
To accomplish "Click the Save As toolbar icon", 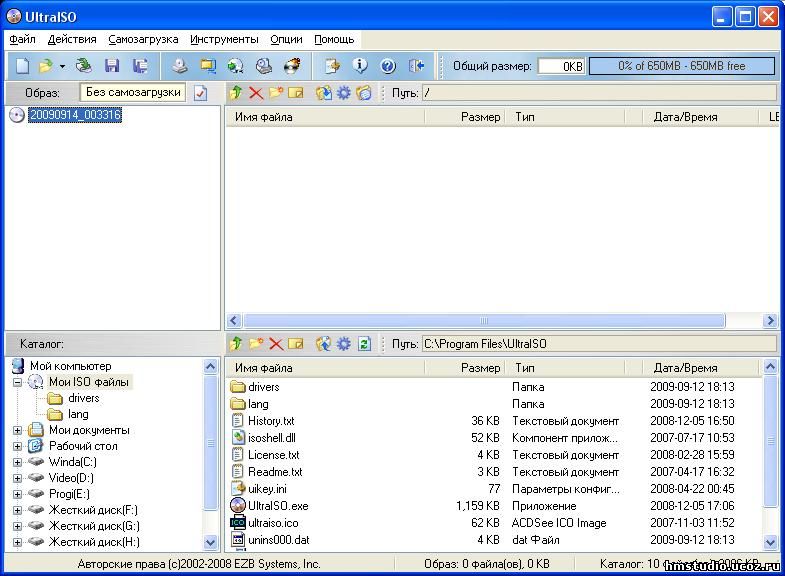I will coord(140,66).
